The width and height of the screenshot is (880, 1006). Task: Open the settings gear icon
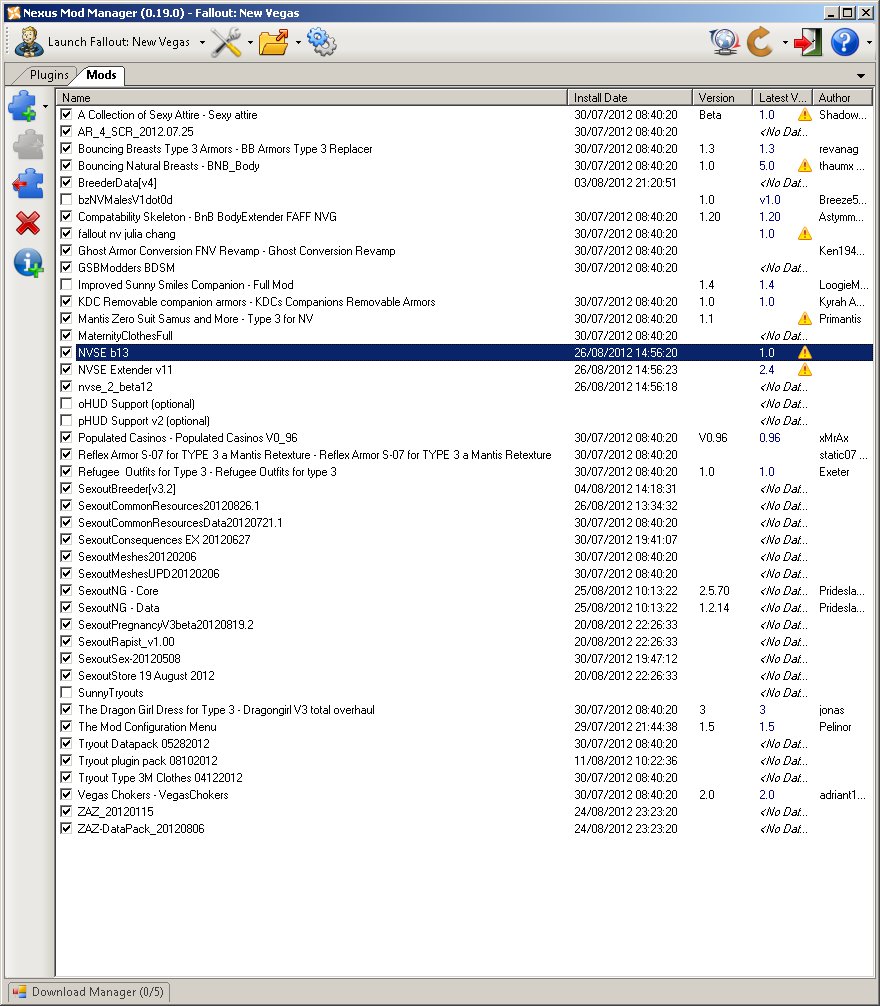coord(321,43)
